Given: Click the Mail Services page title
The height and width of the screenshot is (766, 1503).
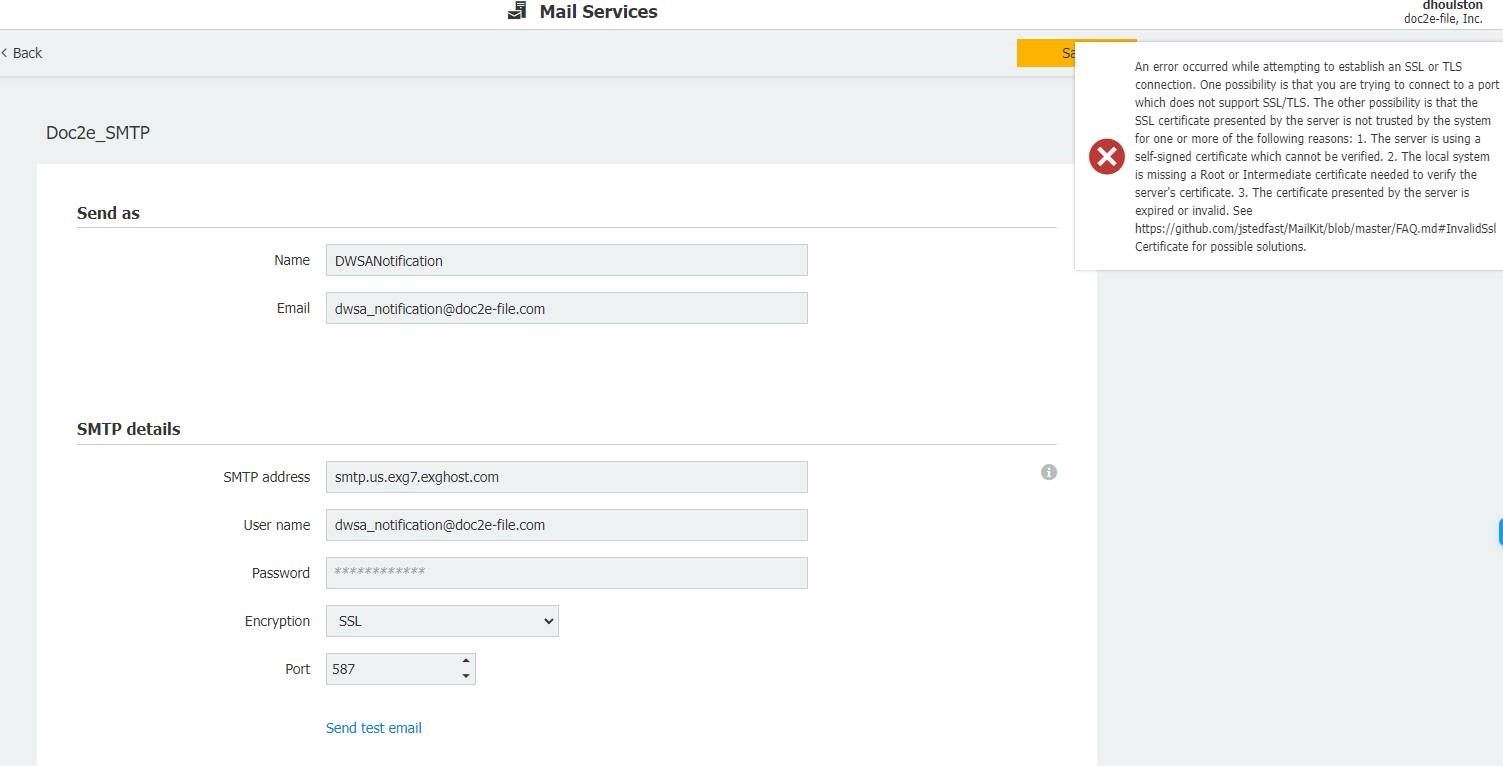Looking at the screenshot, I should [598, 12].
